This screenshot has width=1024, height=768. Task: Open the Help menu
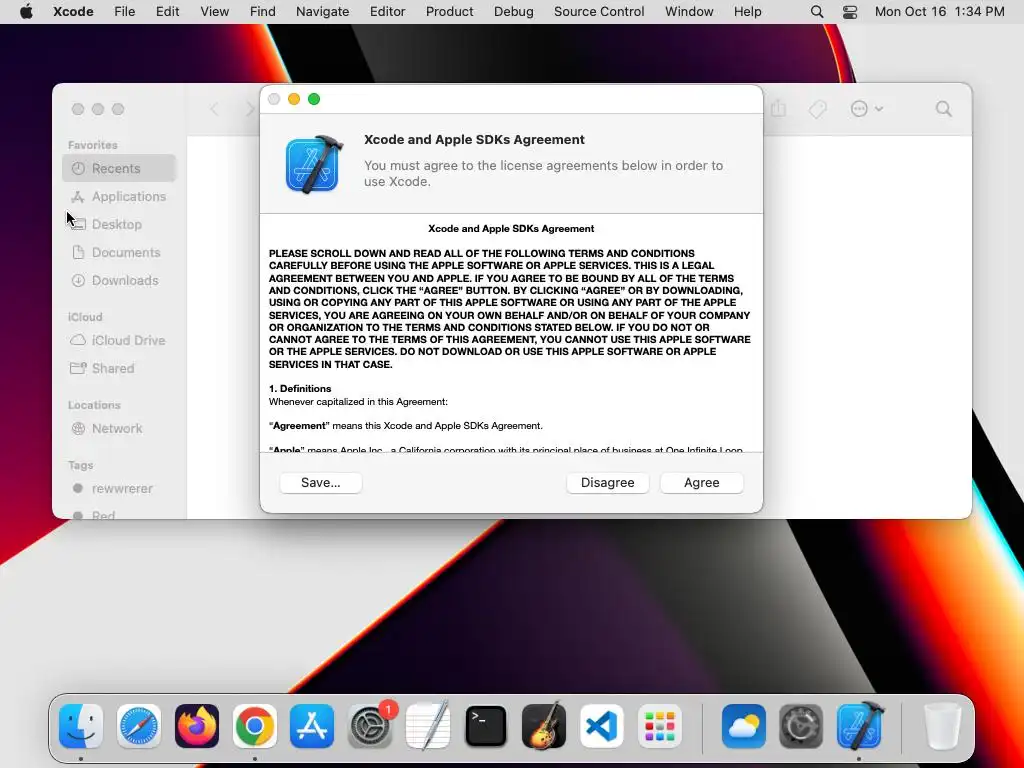pos(747,12)
